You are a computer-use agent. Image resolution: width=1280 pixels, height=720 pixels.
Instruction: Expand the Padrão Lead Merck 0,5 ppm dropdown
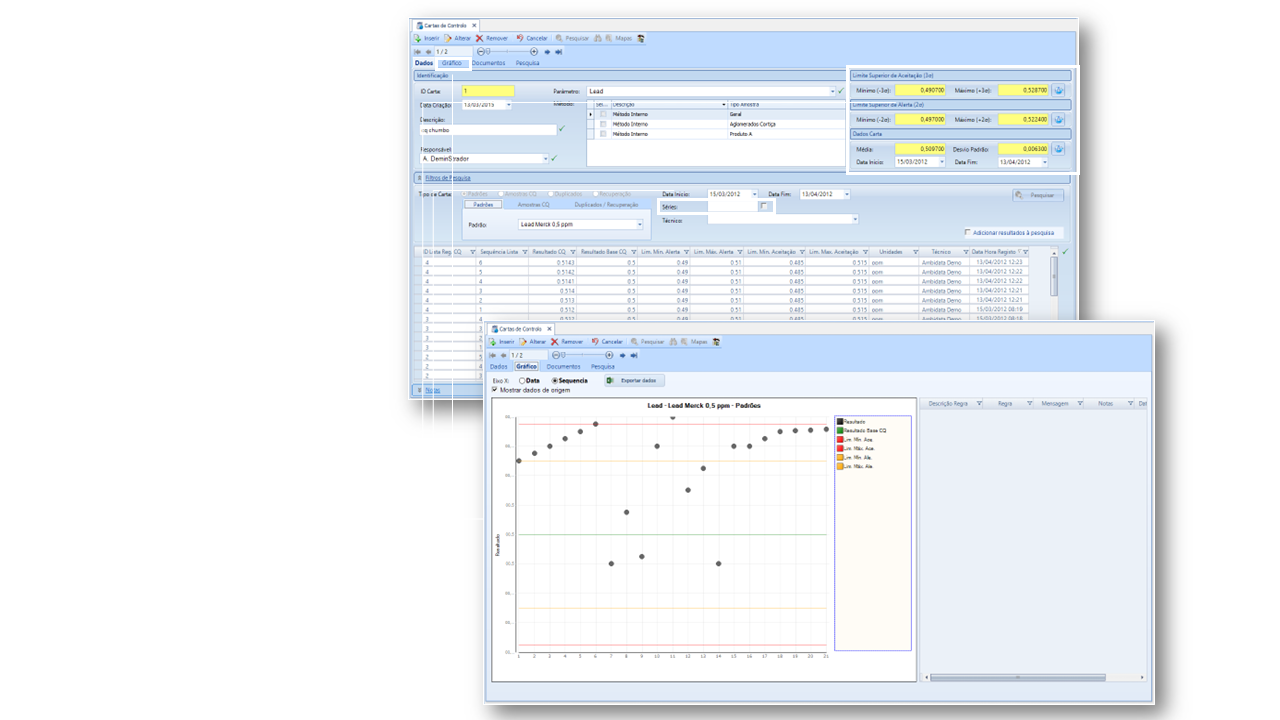639,225
